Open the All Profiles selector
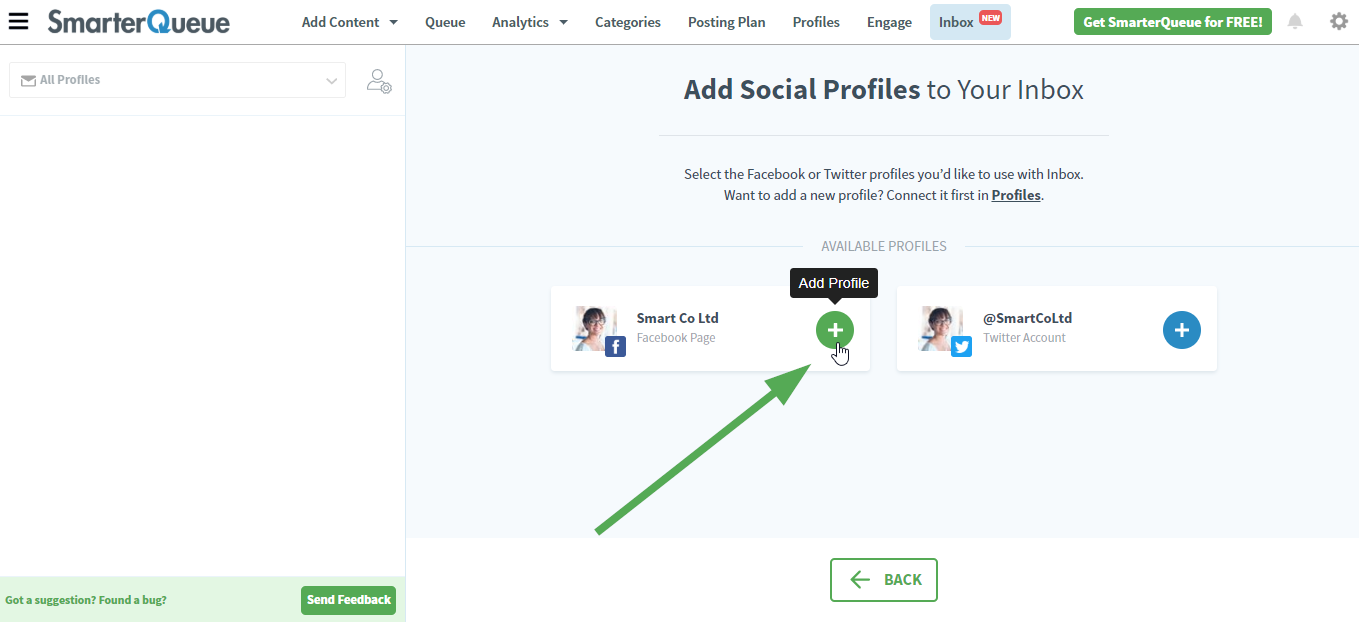This screenshot has width=1359, height=622. click(176, 80)
